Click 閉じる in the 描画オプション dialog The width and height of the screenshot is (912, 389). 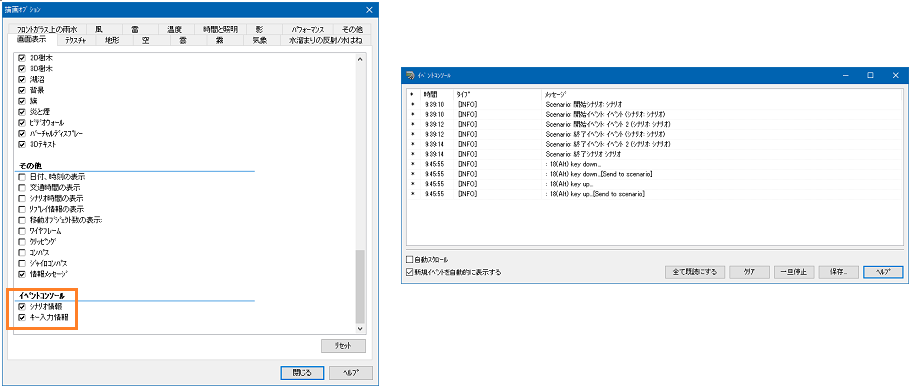pyautogui.click(x=303, y=373)
